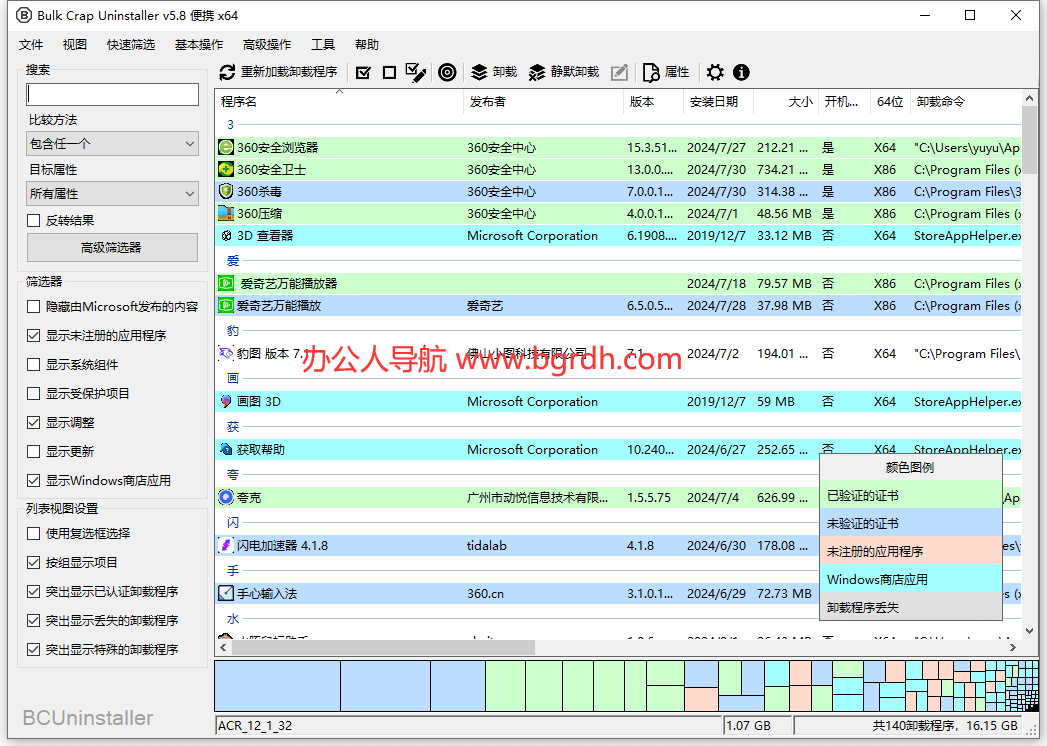
Task: Open BCUninstaller settings gear icon
Action: pos(715,72)
